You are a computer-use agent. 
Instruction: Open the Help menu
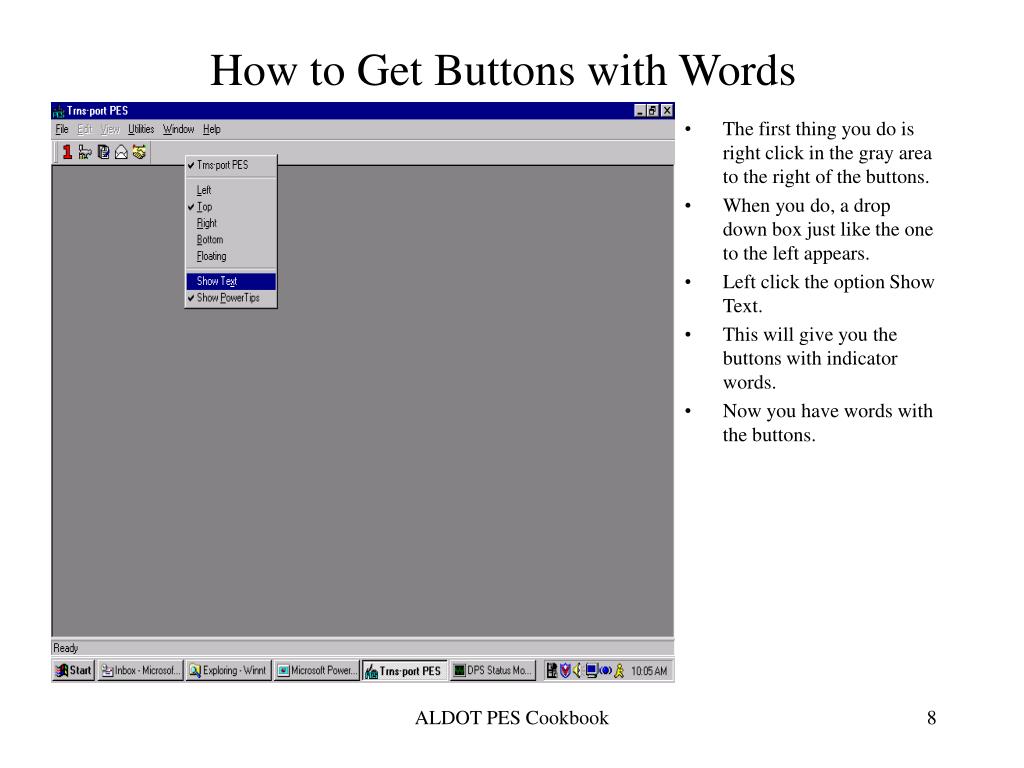click(x=212, y=129)
